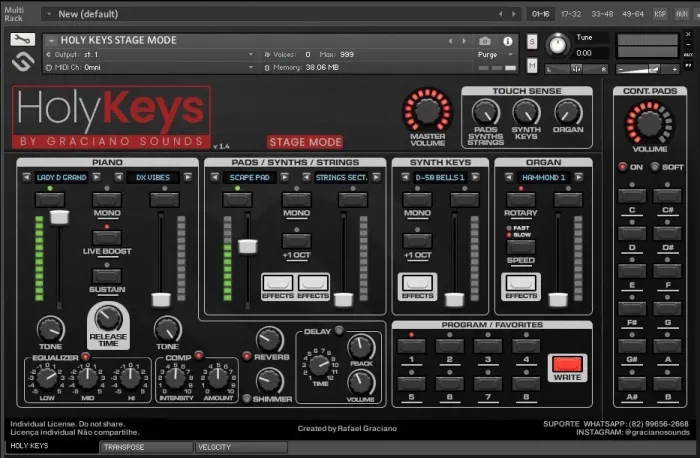Enable the Reverb LED switch
The height and width of the screenshot is (458, 700).
pyautogui.click(x=246, y=356)
